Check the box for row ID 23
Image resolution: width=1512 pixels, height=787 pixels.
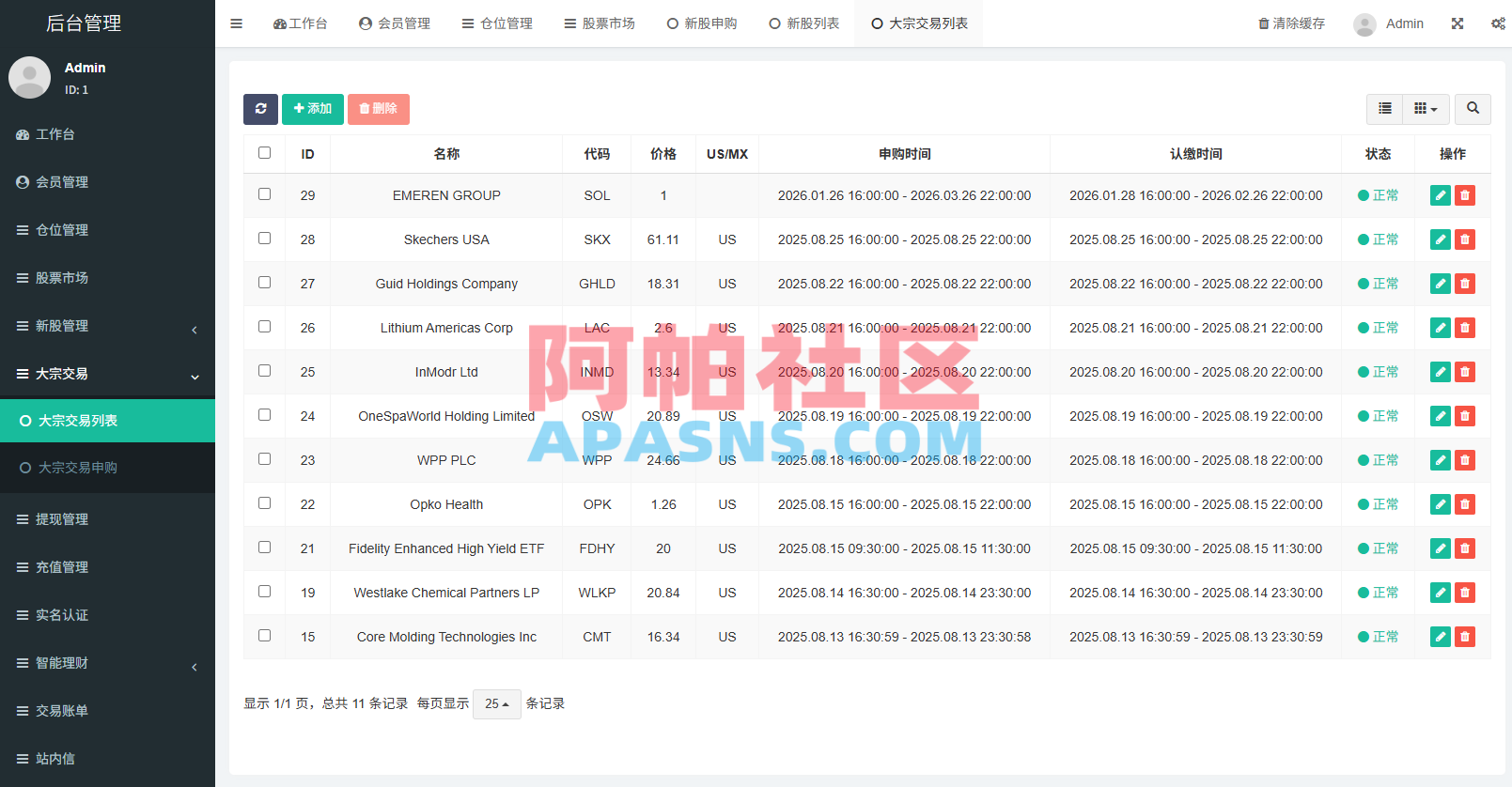(x=264, y=458)
